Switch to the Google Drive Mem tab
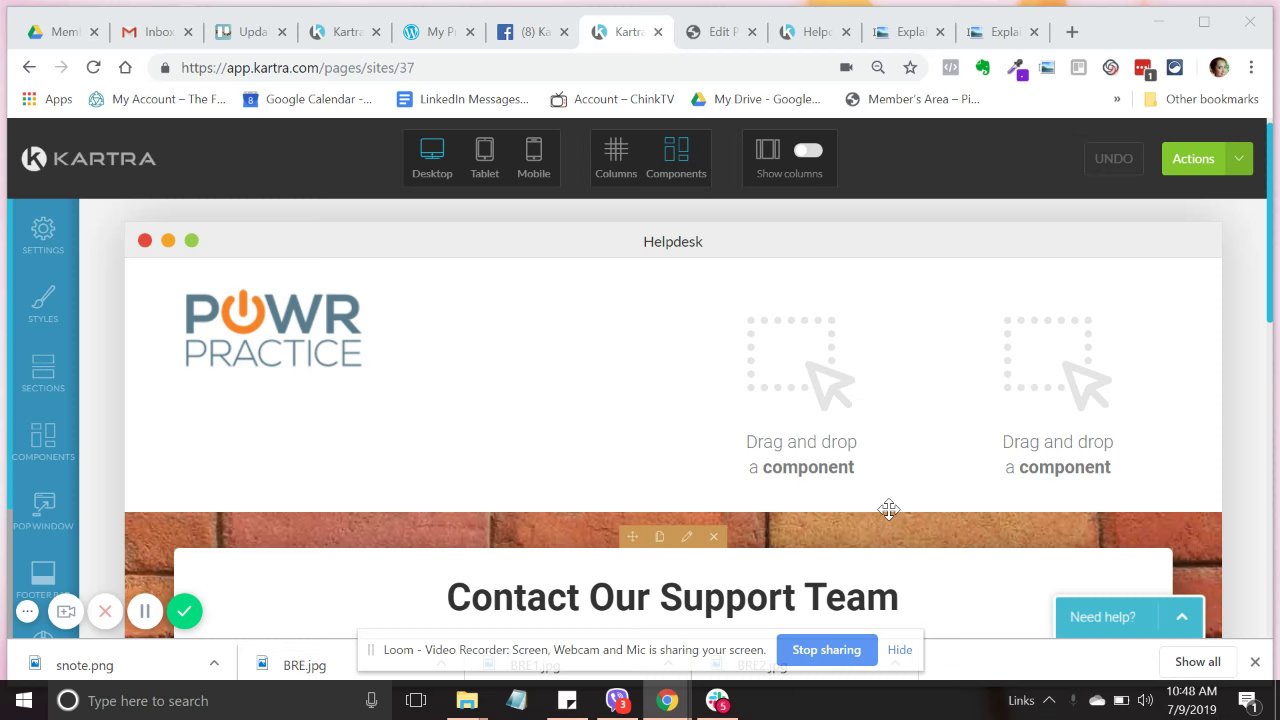1280x720 pixels. click(64, 32)
